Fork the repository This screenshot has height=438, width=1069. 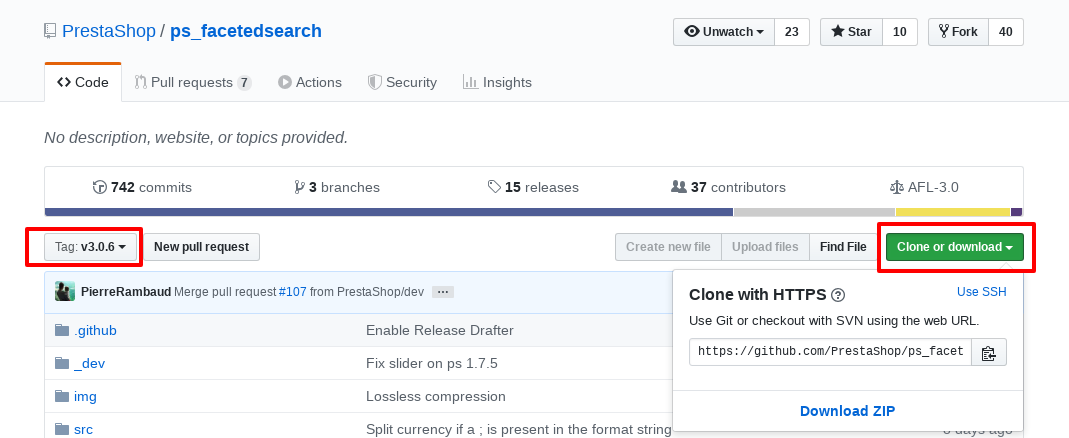[958, 32]
